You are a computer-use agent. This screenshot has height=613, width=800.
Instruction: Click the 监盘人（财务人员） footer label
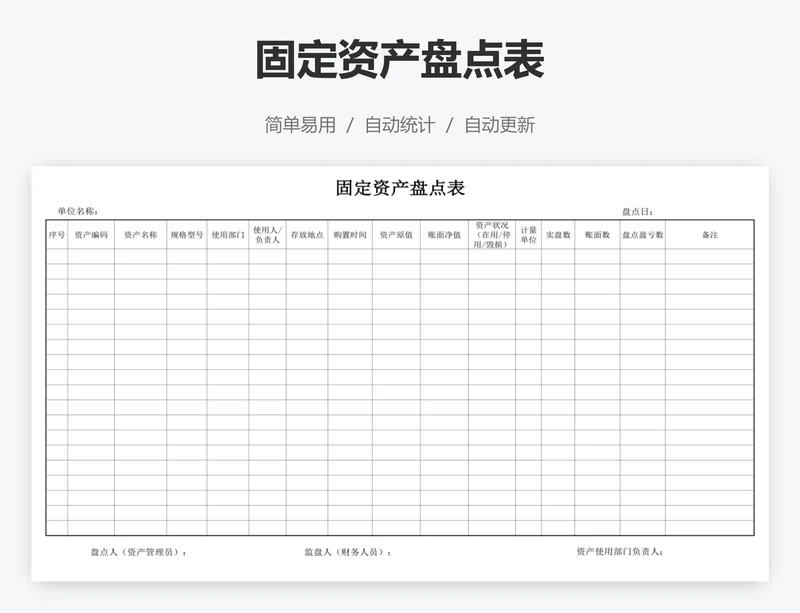pyautogui.click(x=348, y=552)
